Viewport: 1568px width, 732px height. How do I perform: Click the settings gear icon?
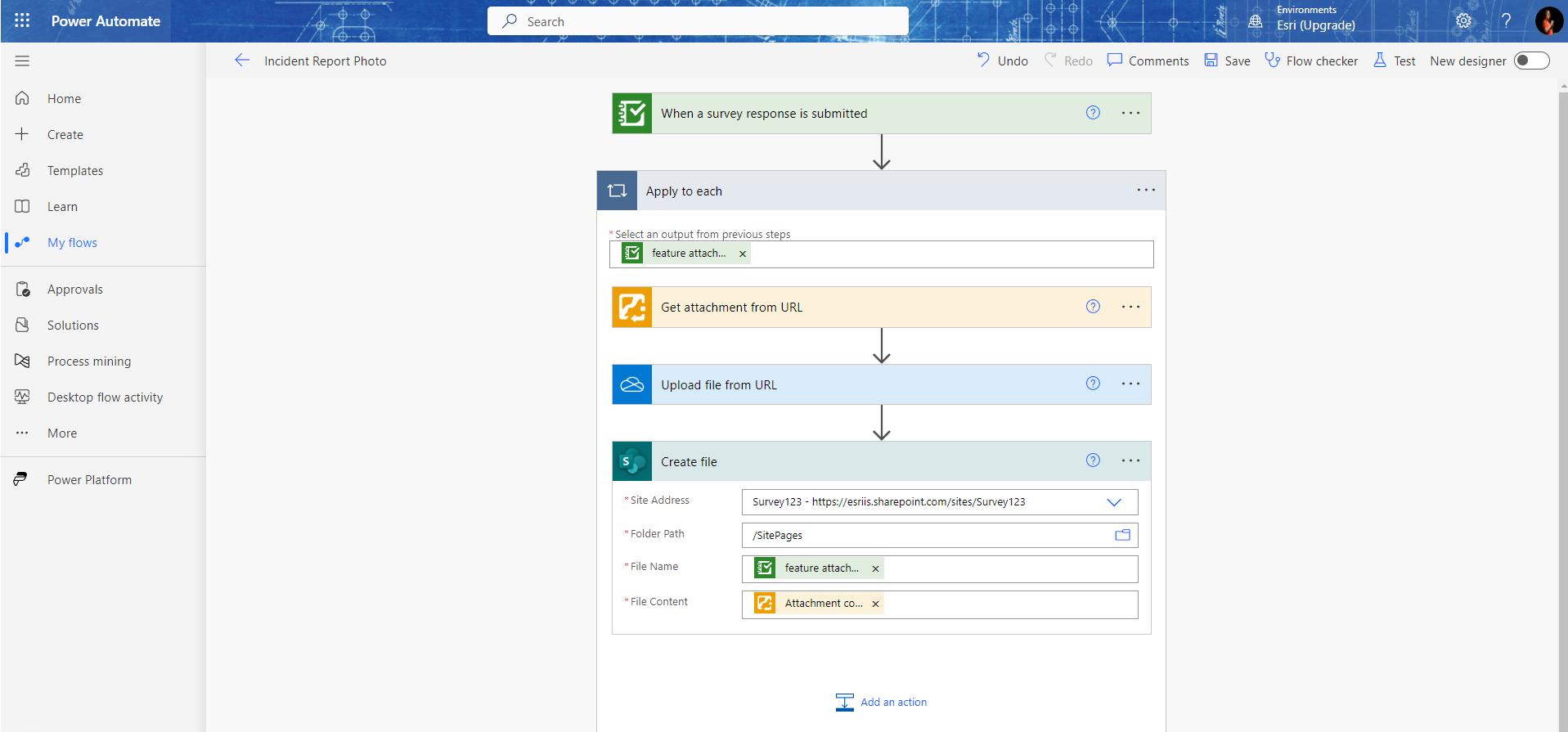pos(1463,20)
